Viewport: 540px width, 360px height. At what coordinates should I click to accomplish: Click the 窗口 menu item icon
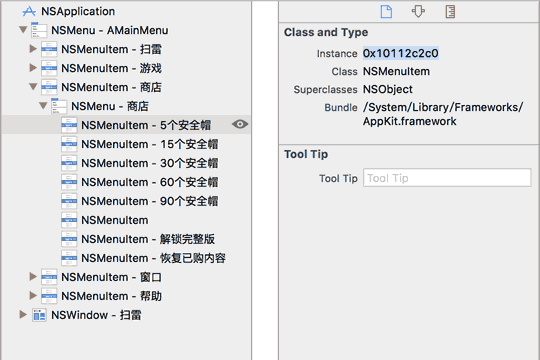point(49,277)
